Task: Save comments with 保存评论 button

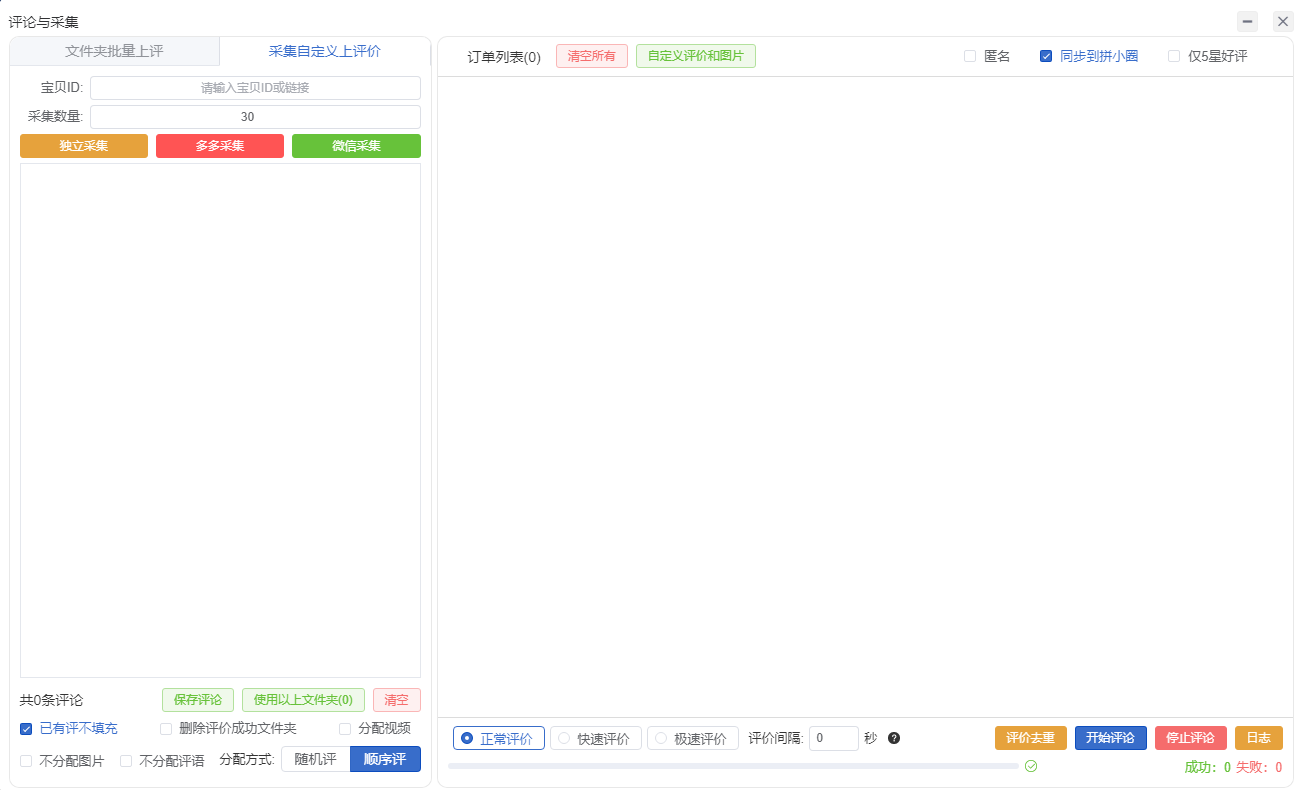Action: click(x=197, y=700)
